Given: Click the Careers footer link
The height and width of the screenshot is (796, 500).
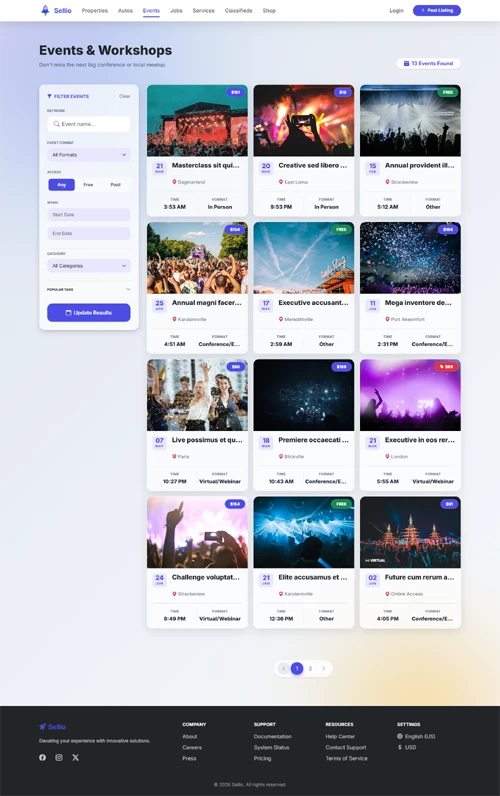Looking at the screenshot, I should coord(192,747).
